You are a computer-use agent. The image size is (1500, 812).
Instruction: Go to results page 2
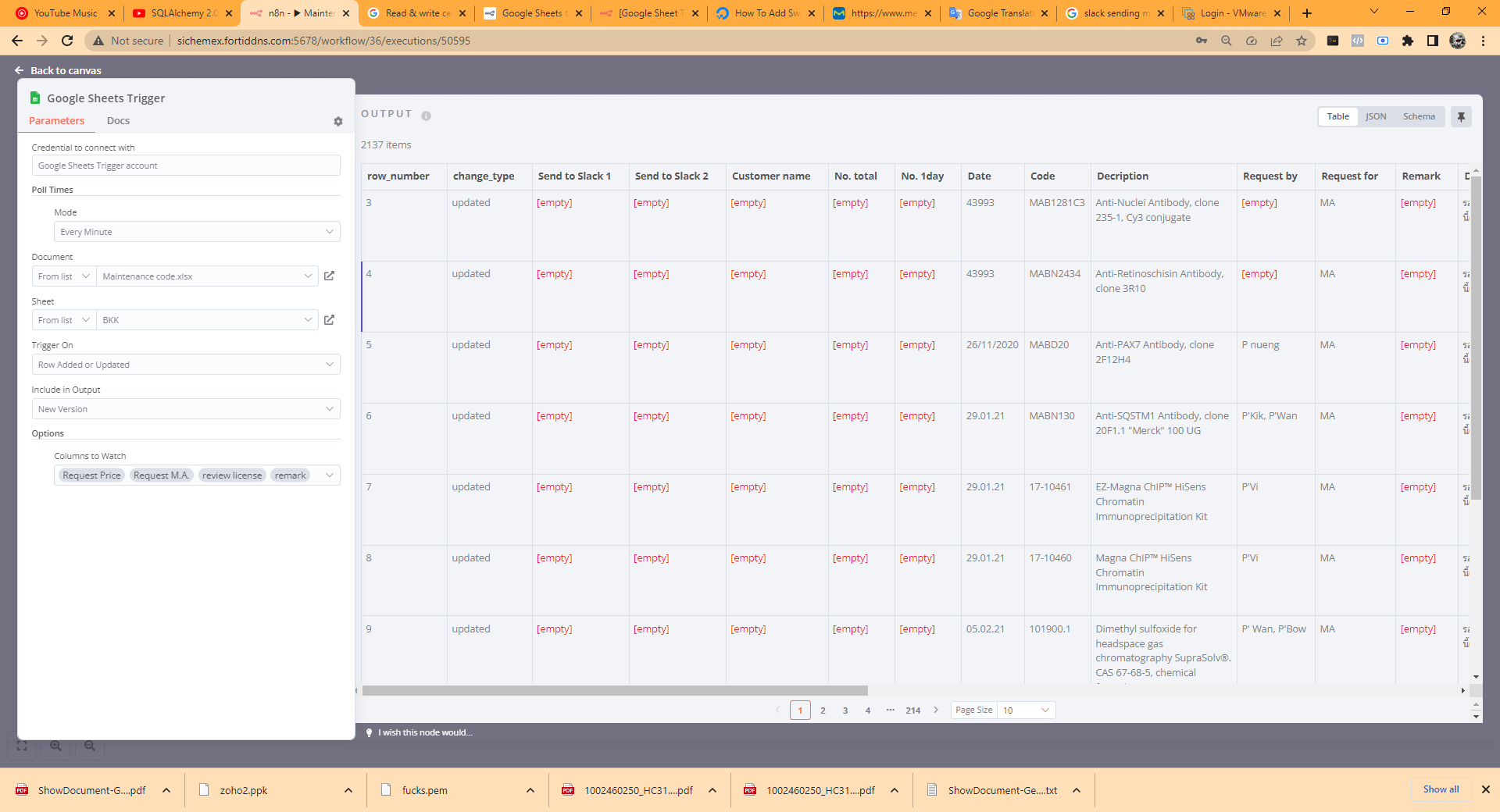tap(823, 710)
